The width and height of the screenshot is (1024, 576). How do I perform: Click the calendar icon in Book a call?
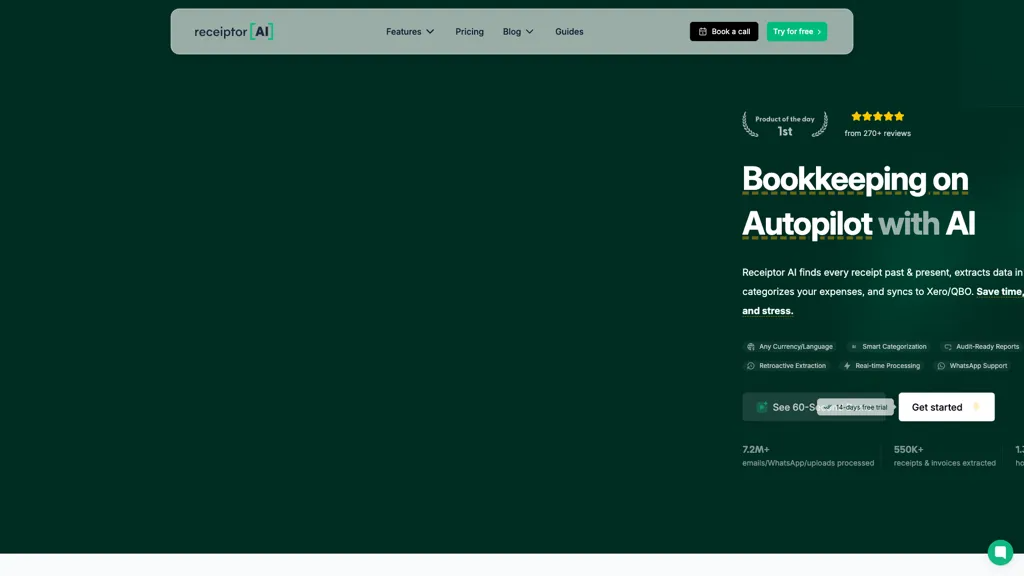click(x=703, y=31)
